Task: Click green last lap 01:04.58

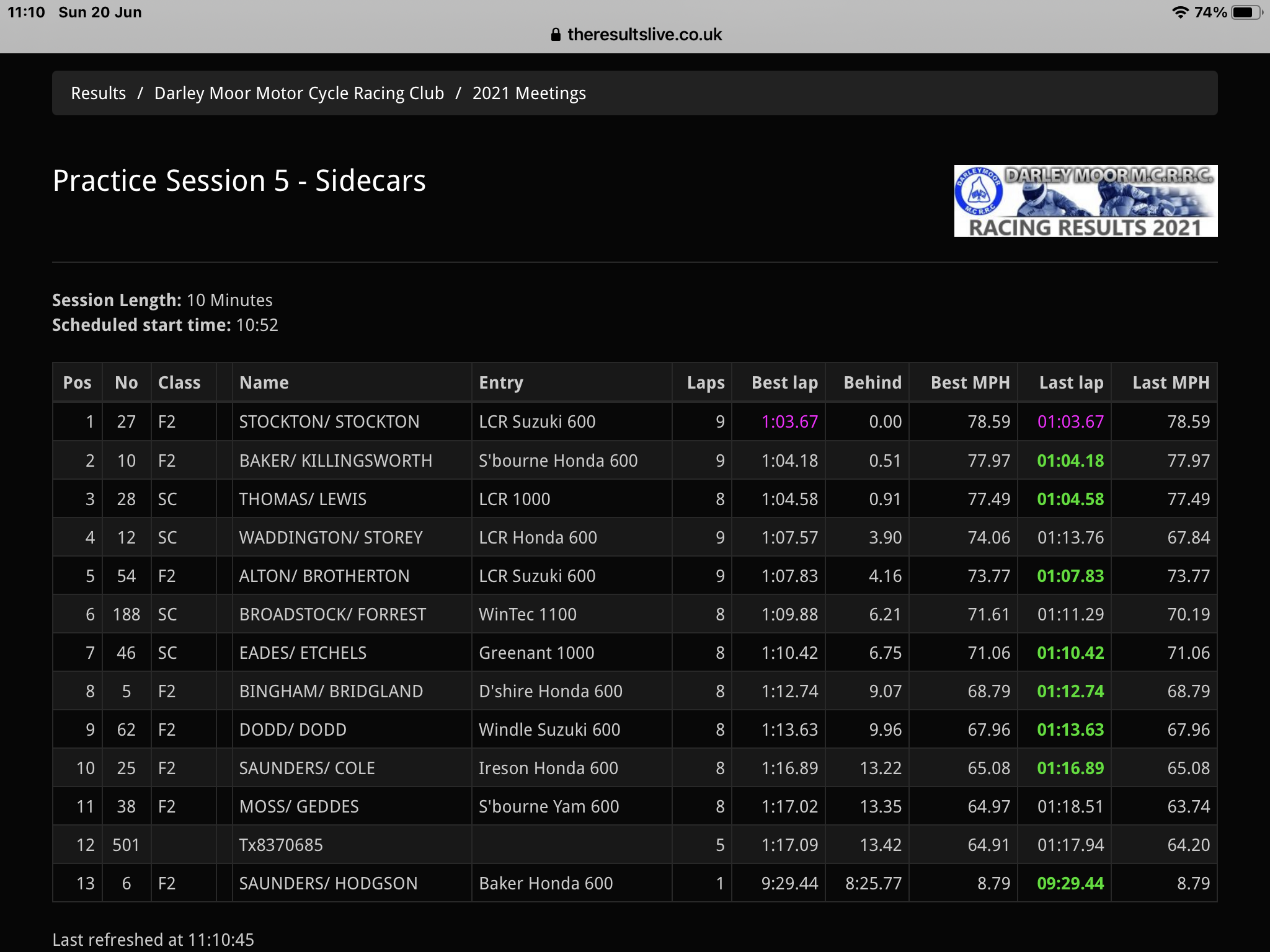Action: click(1070, 499)
